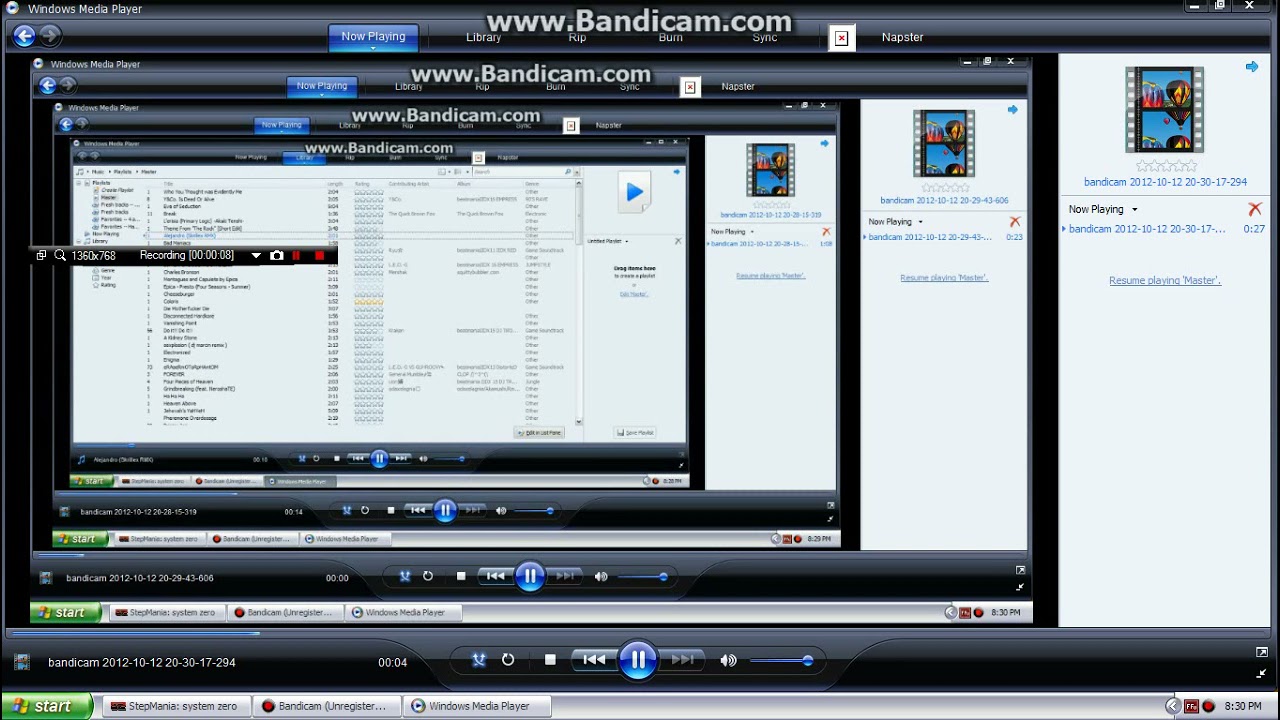Screen dimensions: 1280x720
Task: Open the bandicam 2012-10-12 20-28-15-319 link under thumbnail
Action: coord(770,215)
